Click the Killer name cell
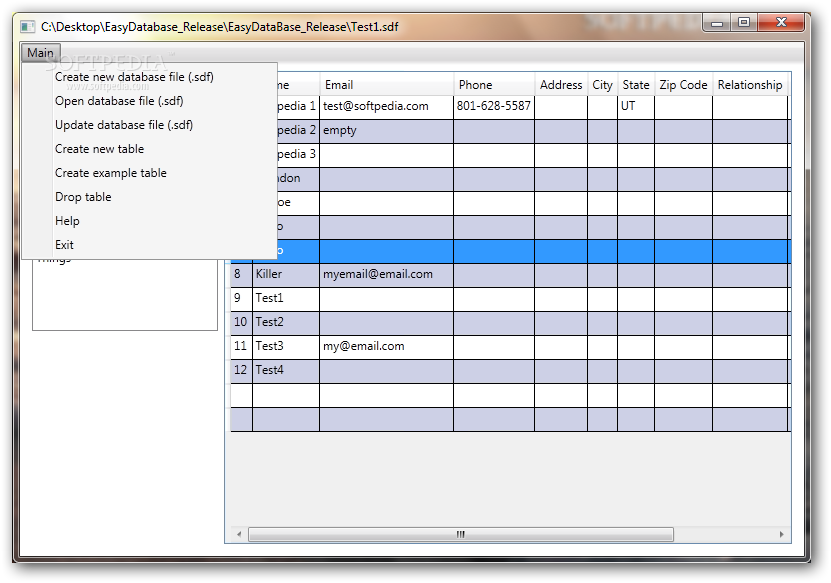 click(286, 275)
